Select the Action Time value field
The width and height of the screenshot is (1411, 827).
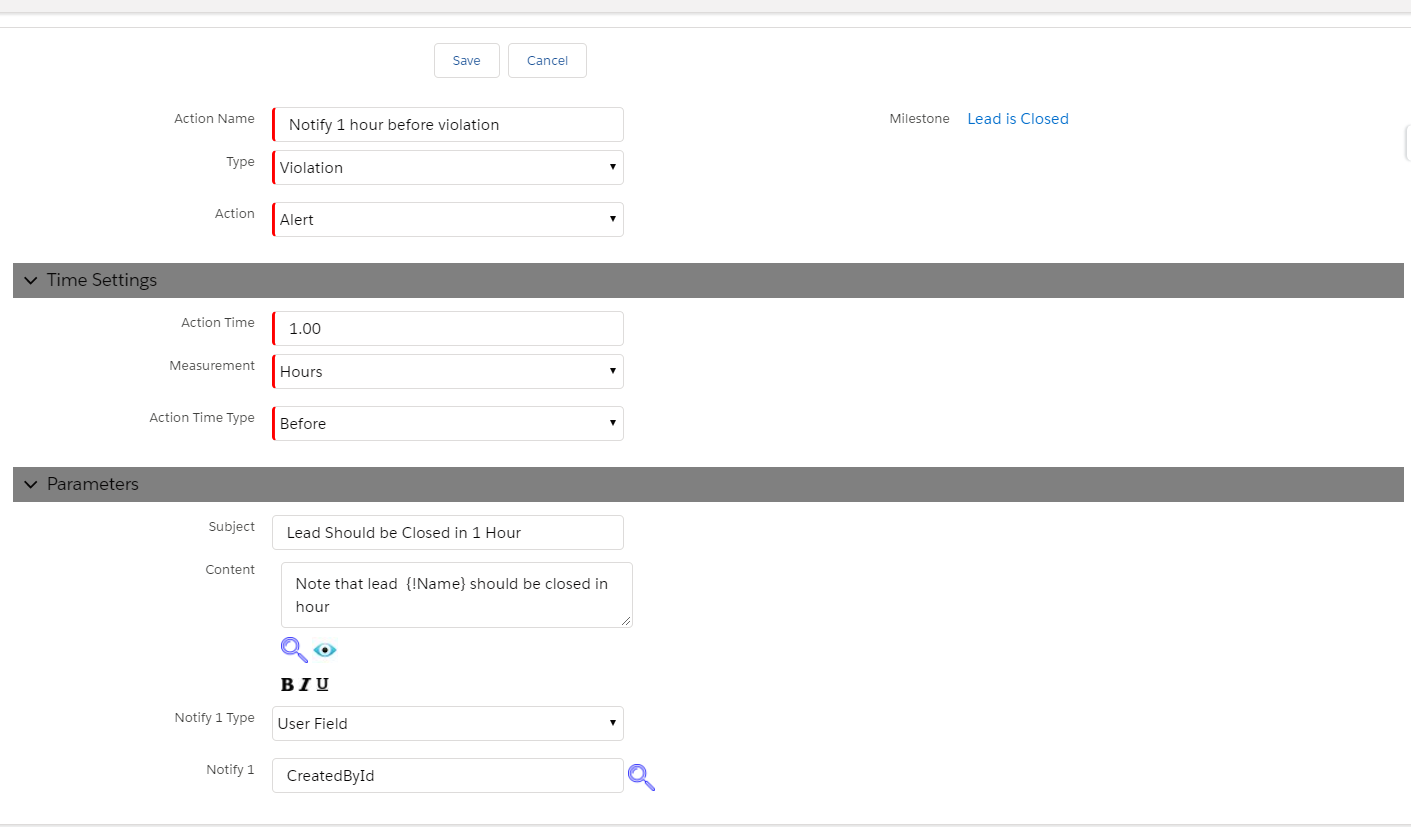[447, 328]
